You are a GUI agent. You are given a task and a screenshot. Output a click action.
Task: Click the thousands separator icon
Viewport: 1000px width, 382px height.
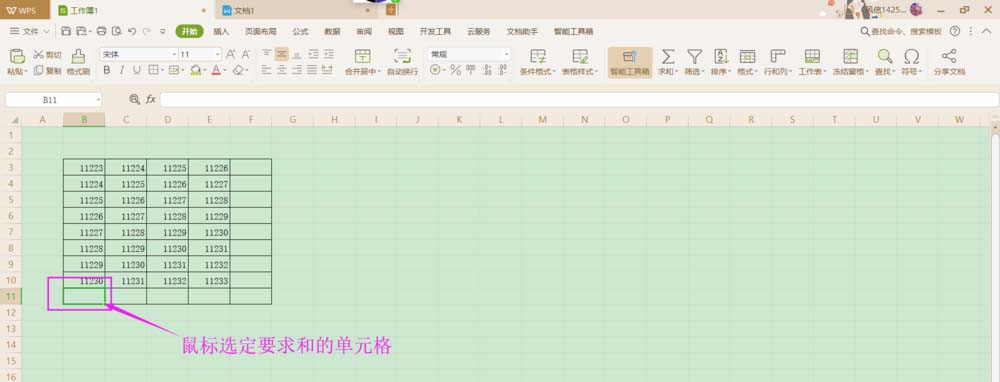click(x=471, y=71)
